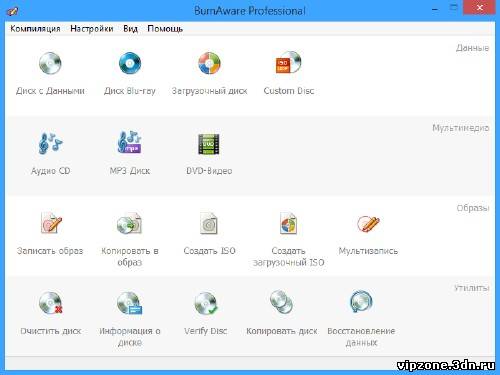
Task: Click the Записать образ text label
Action: pos(50,251)
